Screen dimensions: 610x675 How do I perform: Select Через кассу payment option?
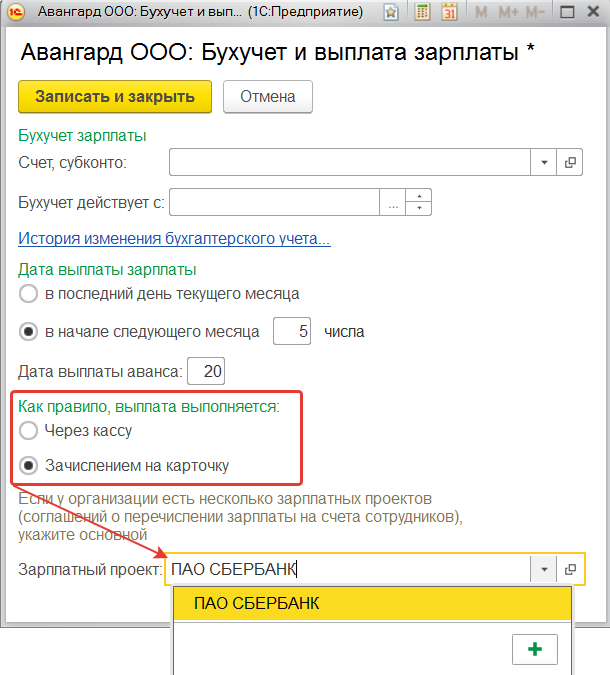click(75, 430)
